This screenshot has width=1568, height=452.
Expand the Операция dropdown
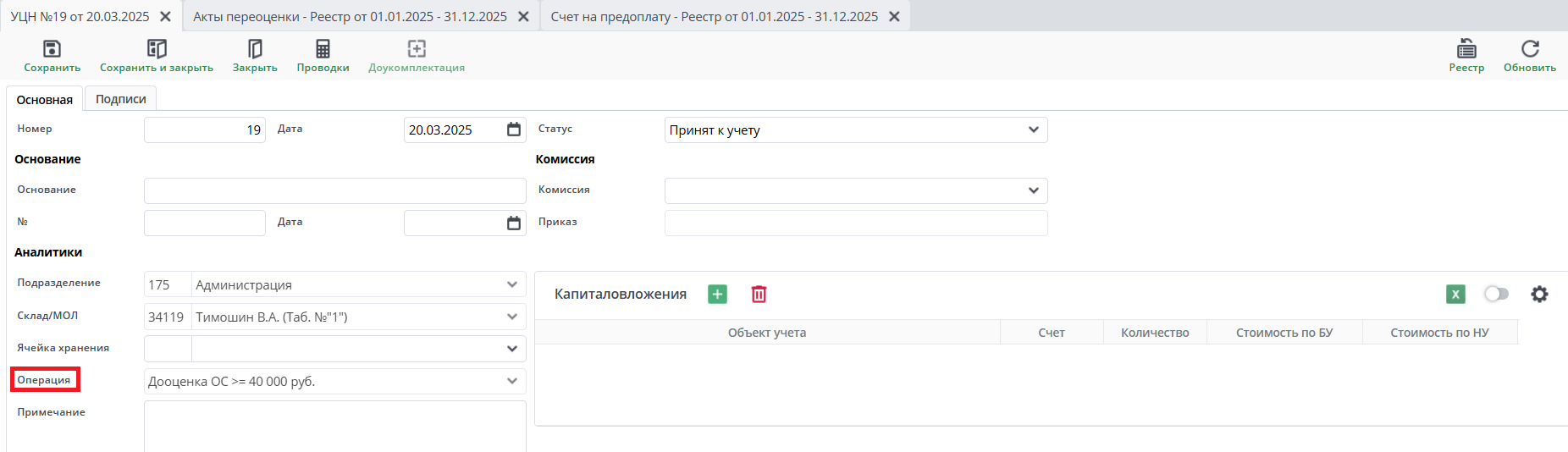tap(511, 382)
